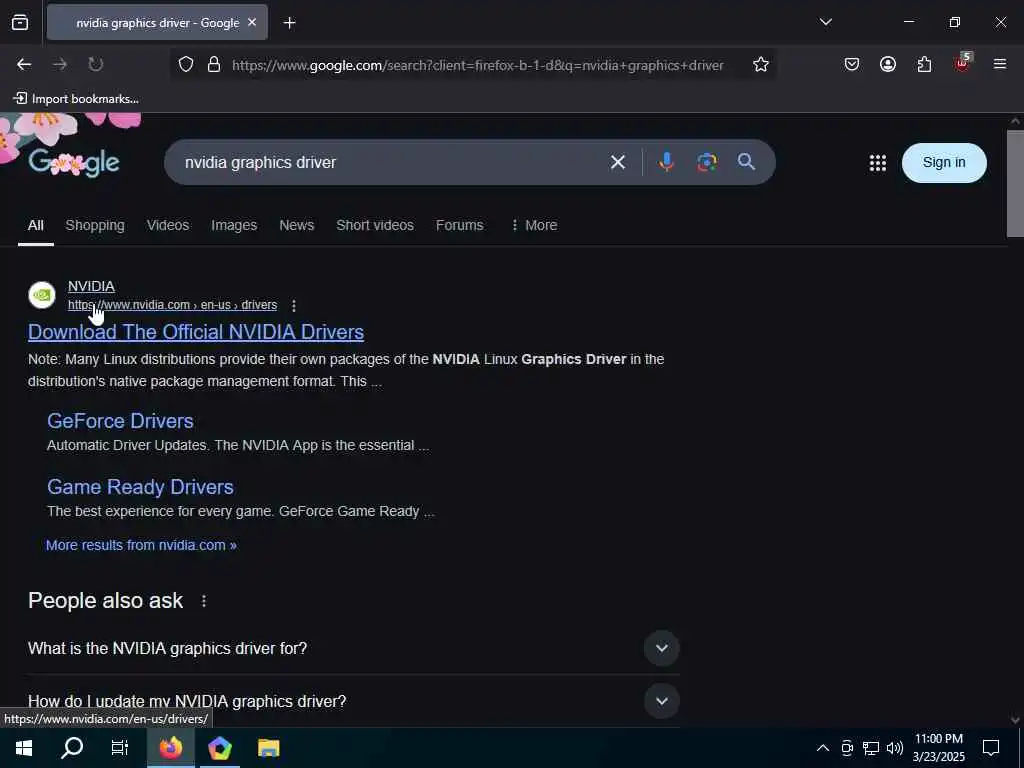View site security padlock info
Image resolution: width=1024 pixels, height=768 pixels.
coord(214,64)
